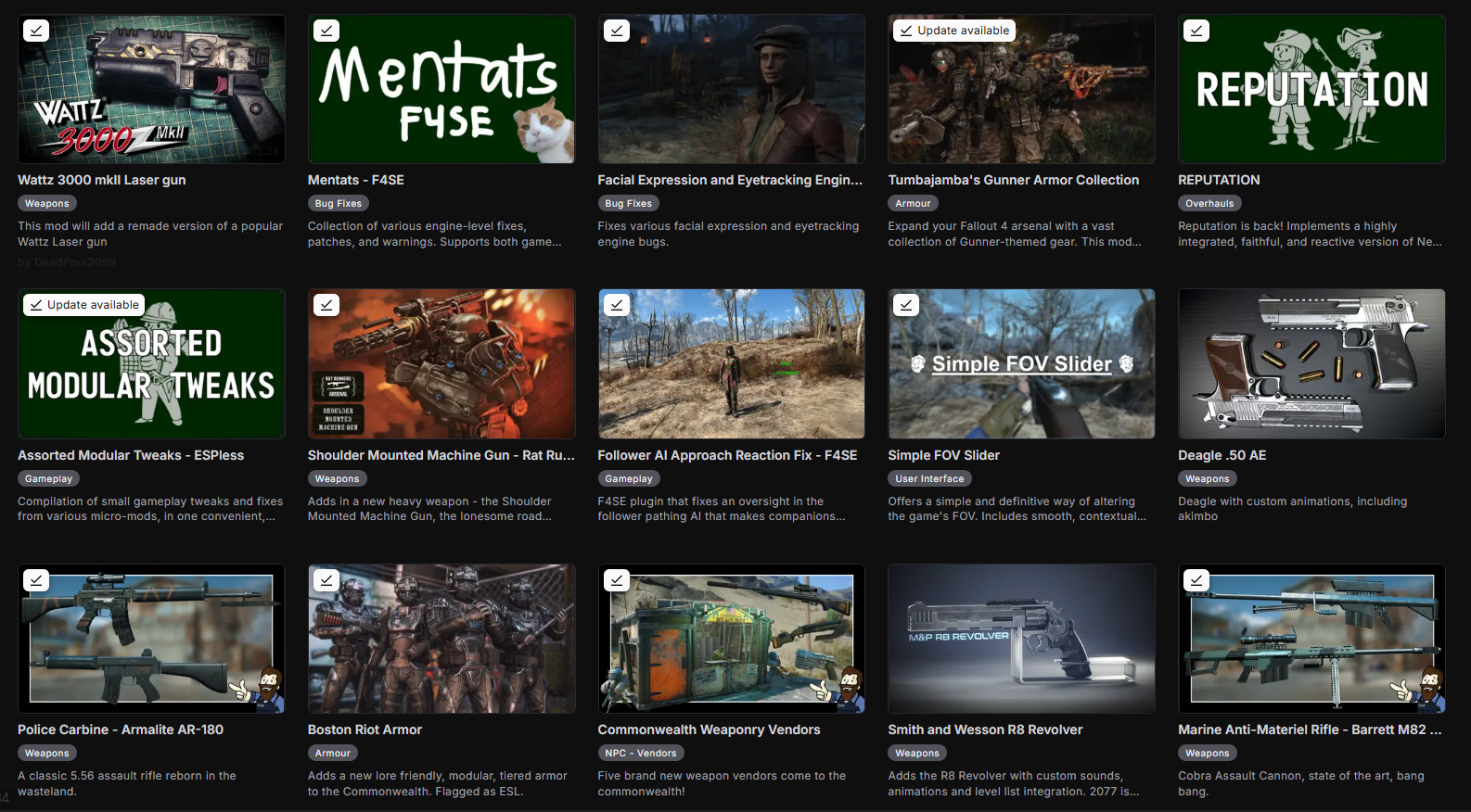
Task: Click checkmark icon on Boston Riot Armor card
Action: [x=326, y=580]
